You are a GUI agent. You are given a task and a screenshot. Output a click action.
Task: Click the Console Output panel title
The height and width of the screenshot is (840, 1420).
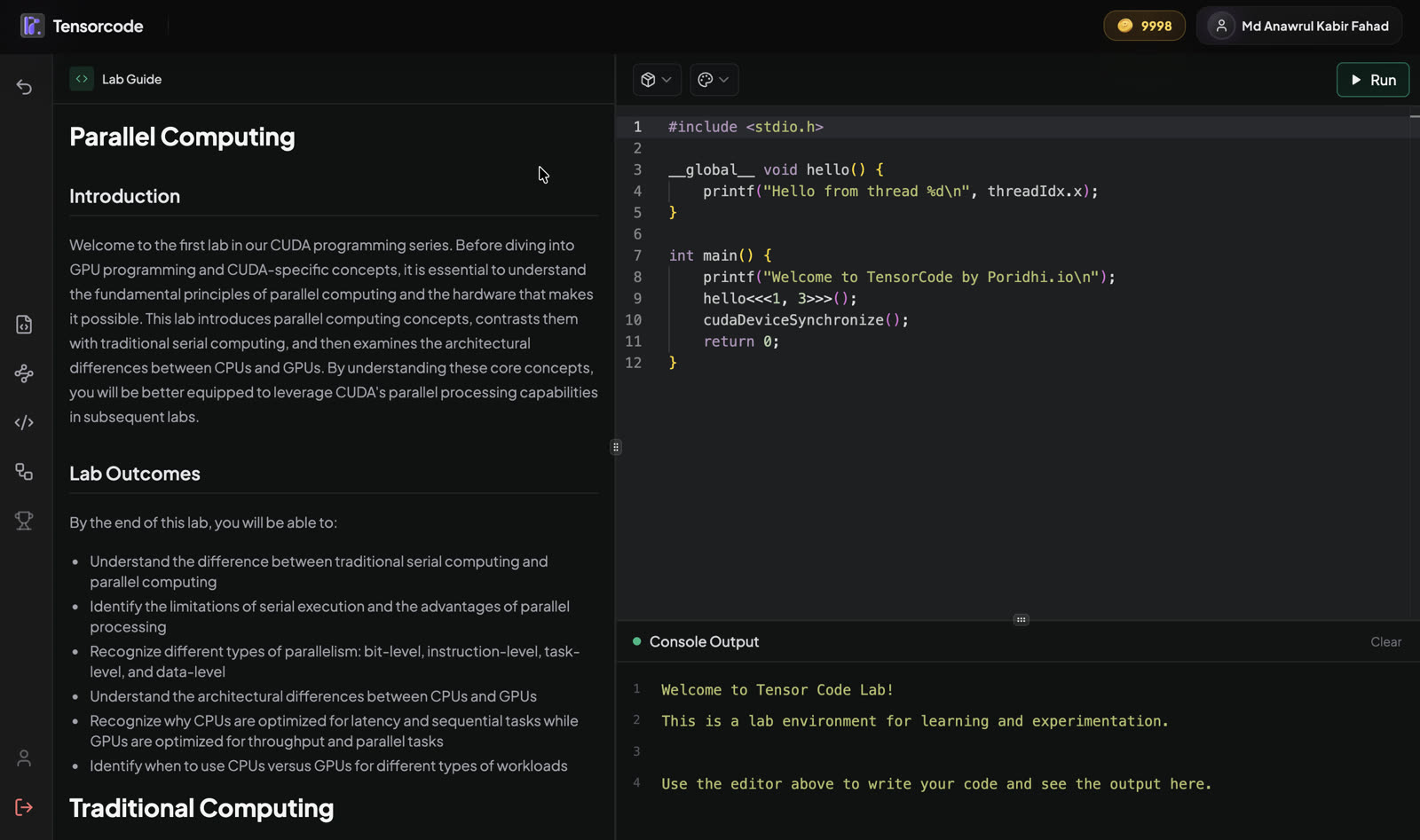pyautogui.click(x=704, y=641)
